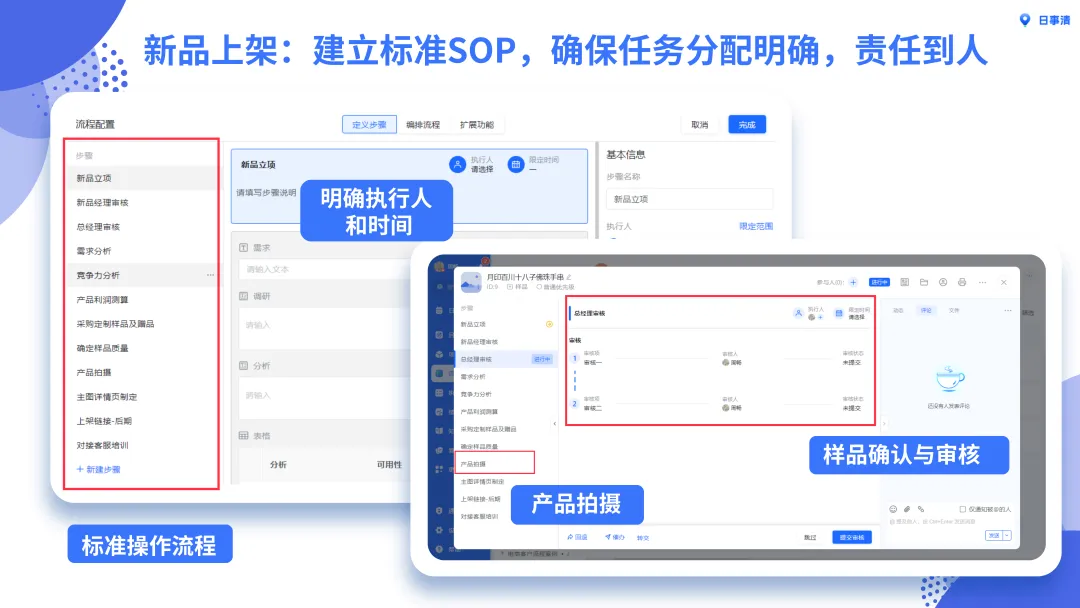
Task: Select 新品经理审核 step in 流程配置 list
Action: click(x=141, y=202)
